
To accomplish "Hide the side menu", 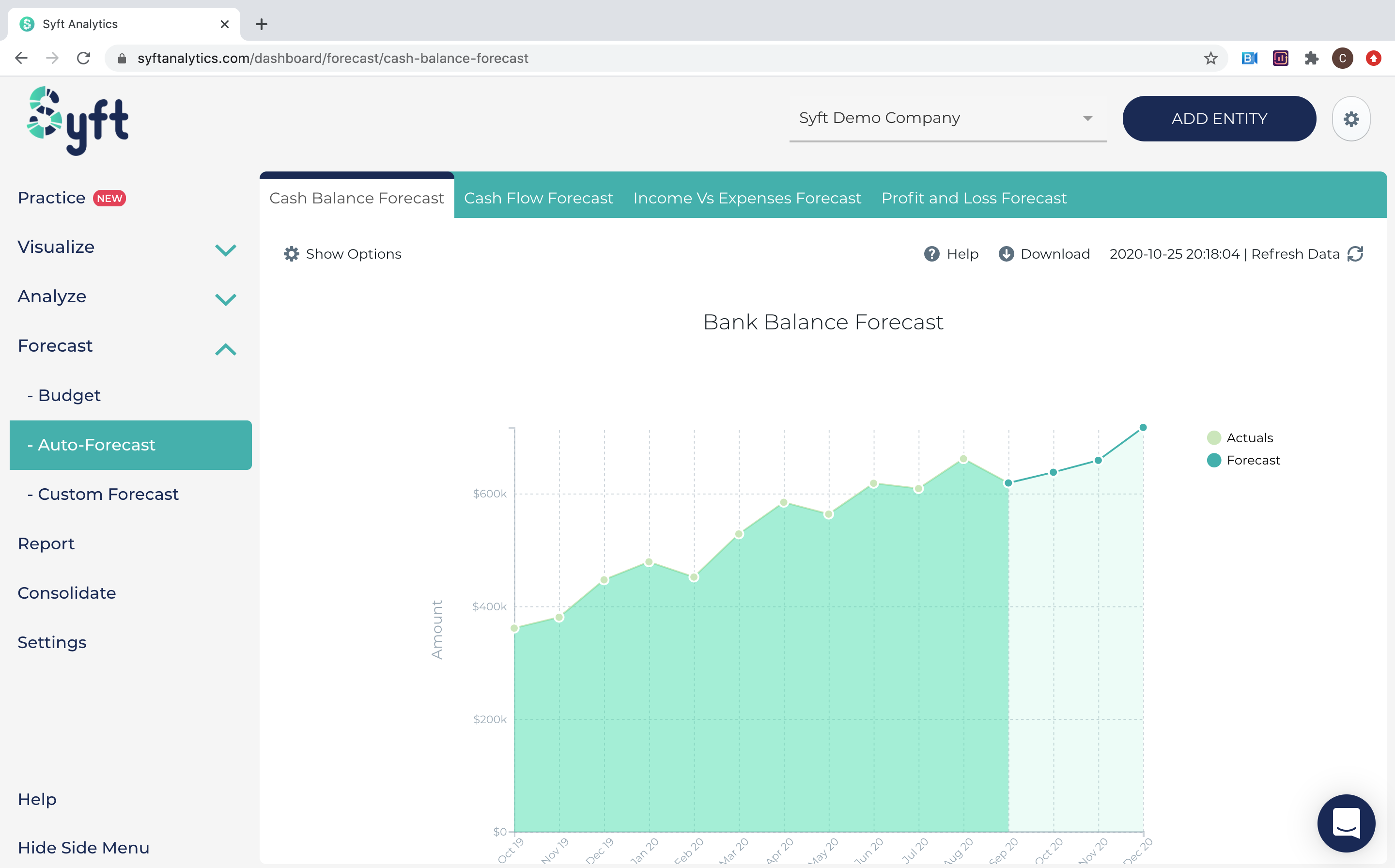I will pos(83,847).
